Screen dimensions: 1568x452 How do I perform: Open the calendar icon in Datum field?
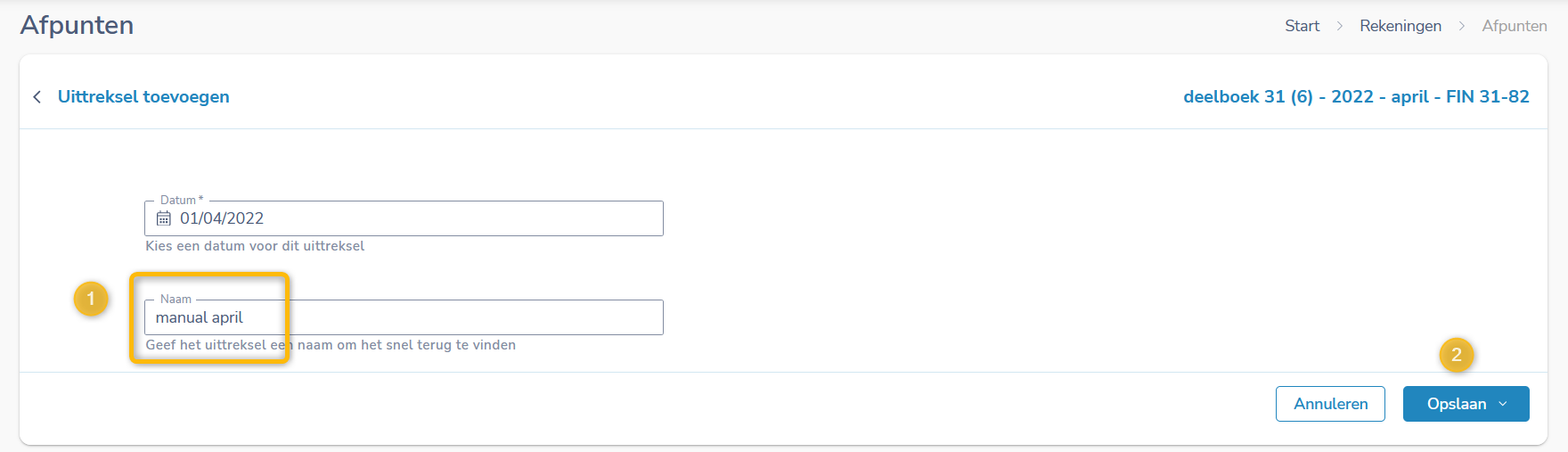164,218
